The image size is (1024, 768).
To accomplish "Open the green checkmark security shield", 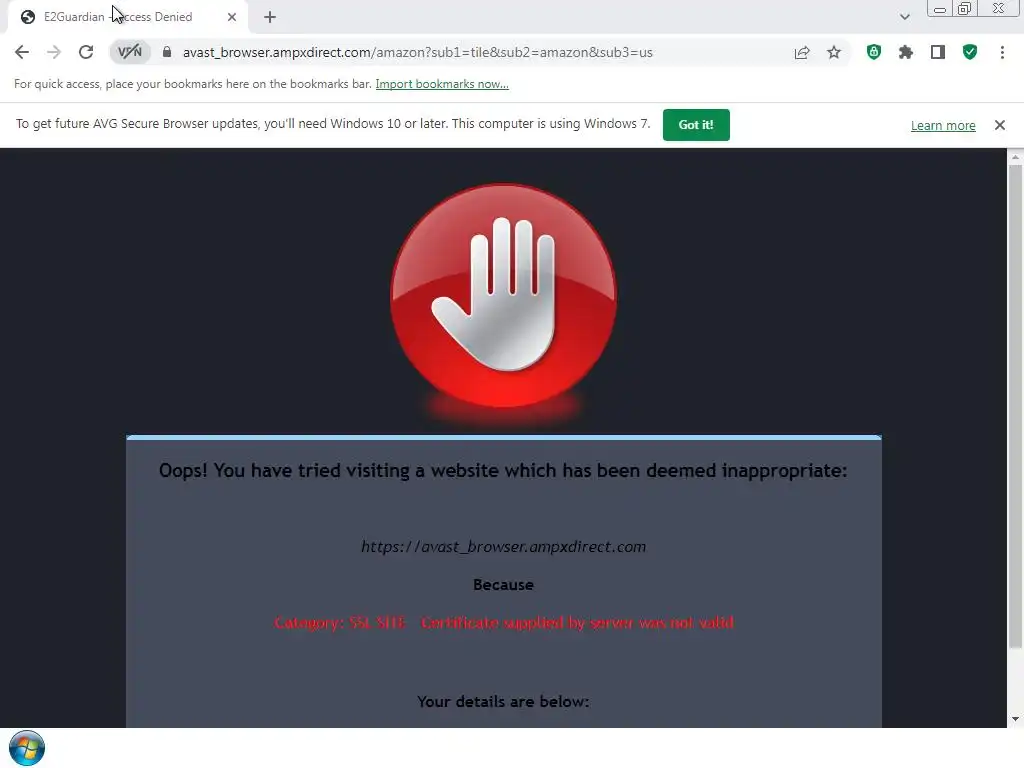I will point(970,52).
